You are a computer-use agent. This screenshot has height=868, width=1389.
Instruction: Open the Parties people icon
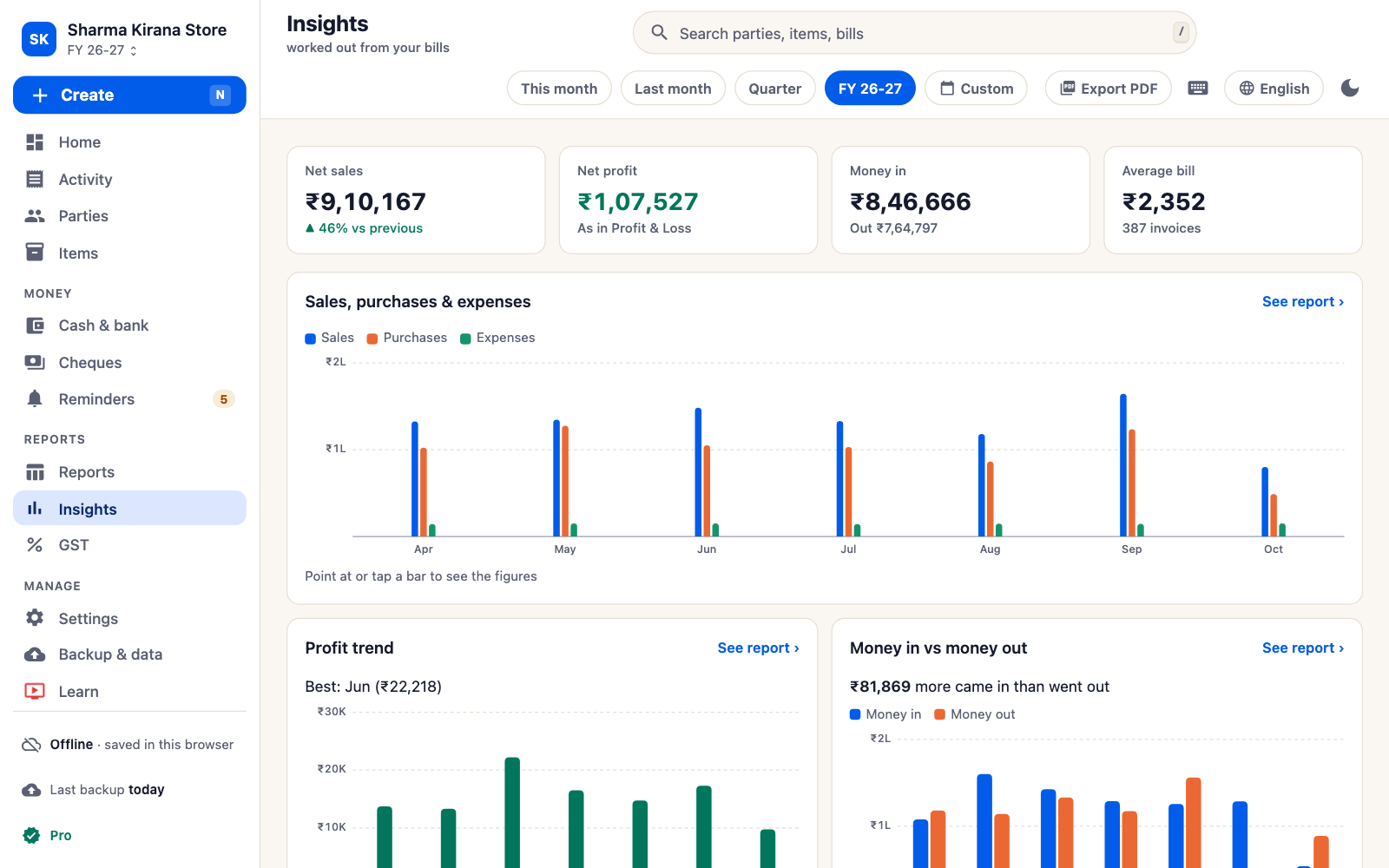coord(35,216)
